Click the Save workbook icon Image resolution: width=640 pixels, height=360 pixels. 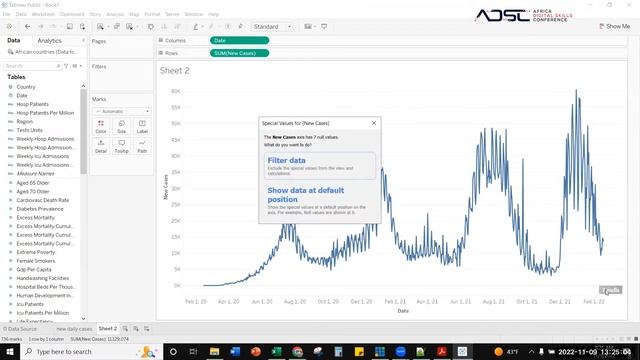[x=69, y=27]
